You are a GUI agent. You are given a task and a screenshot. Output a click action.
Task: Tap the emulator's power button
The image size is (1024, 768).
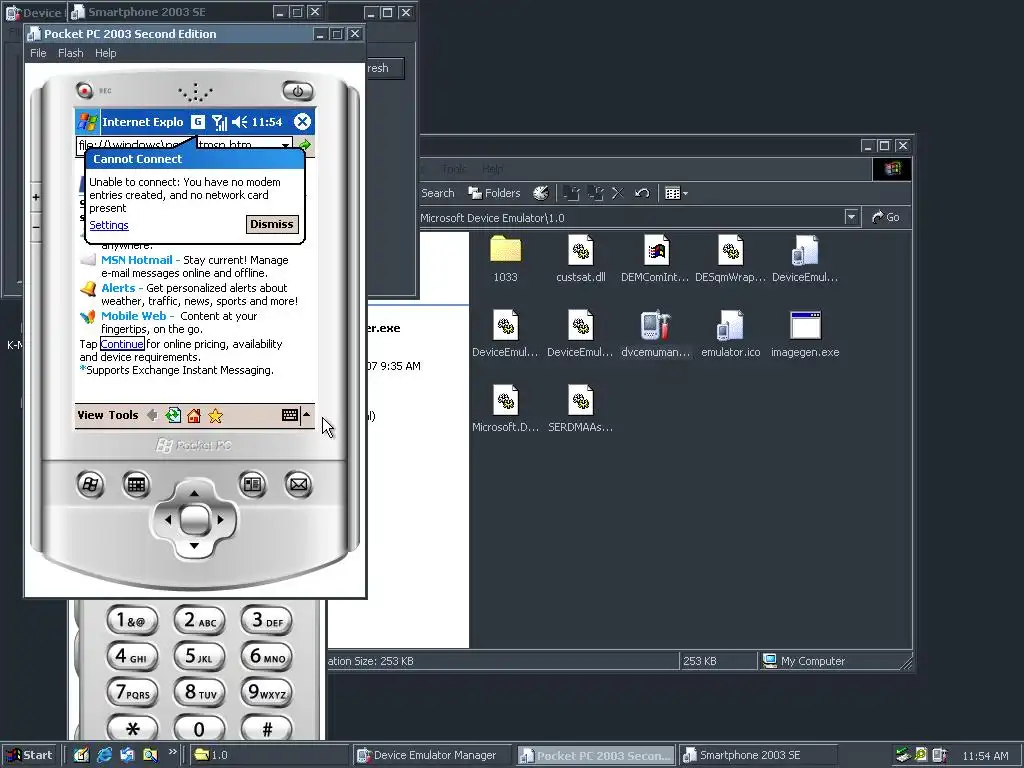coord(298,91)
